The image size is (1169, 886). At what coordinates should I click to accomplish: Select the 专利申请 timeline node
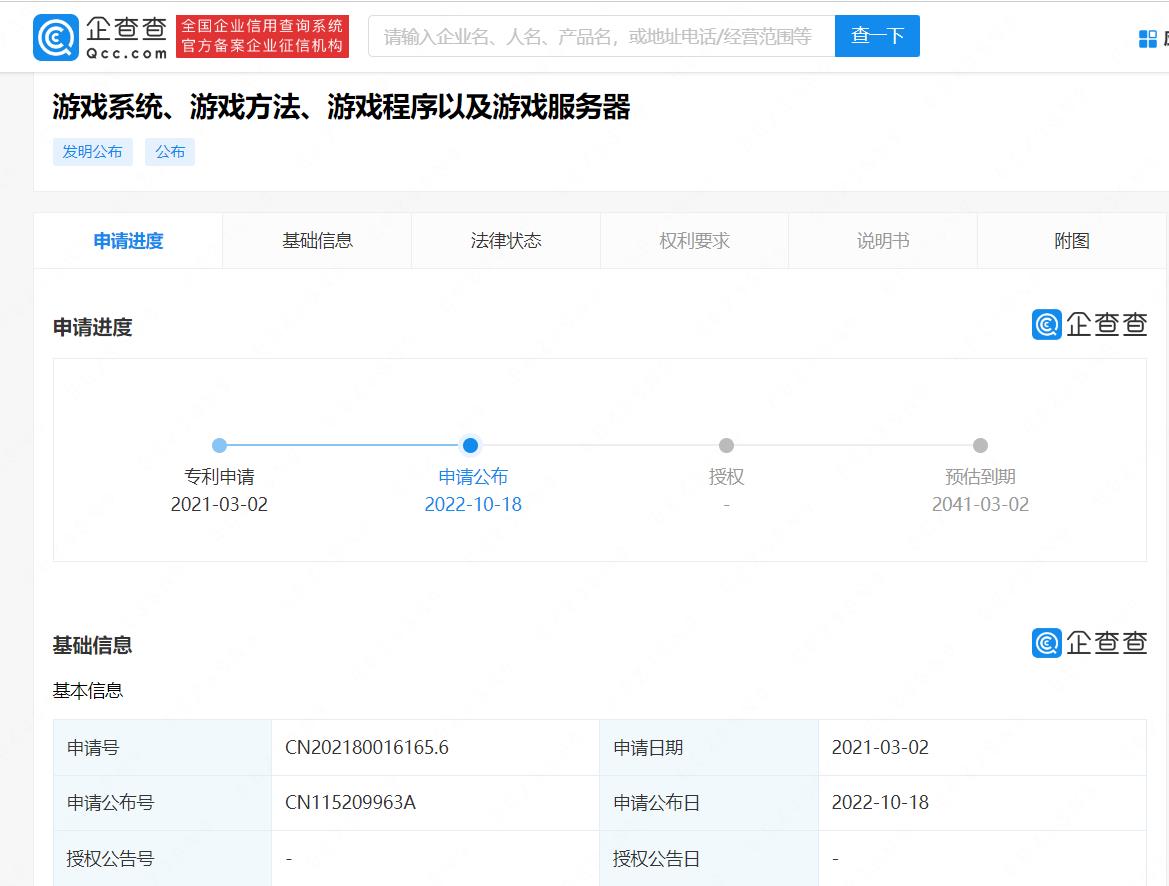pos(220,446)
